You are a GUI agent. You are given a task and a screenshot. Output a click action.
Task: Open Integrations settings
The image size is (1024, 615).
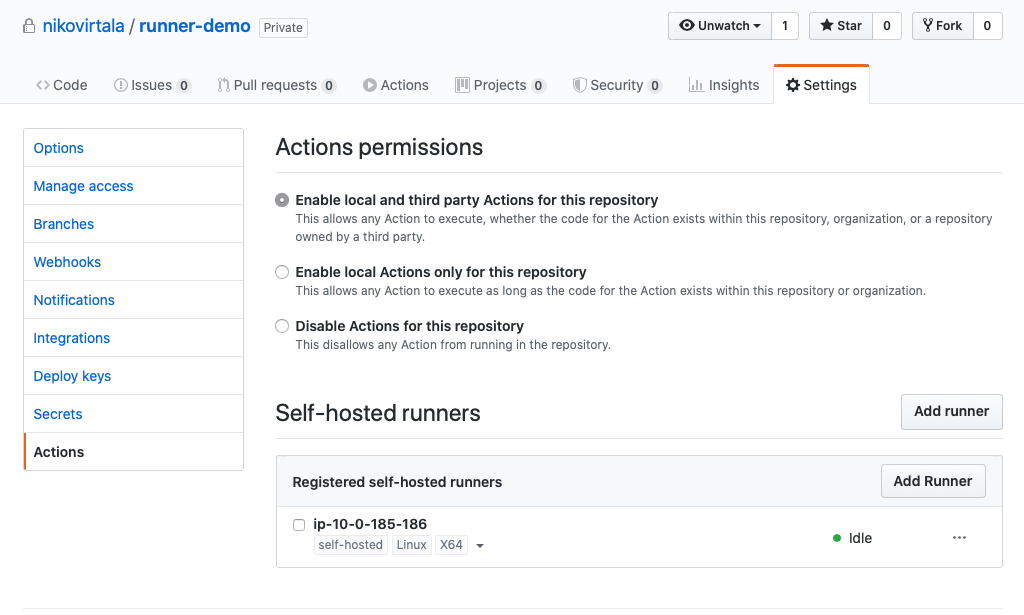[134, 338]
